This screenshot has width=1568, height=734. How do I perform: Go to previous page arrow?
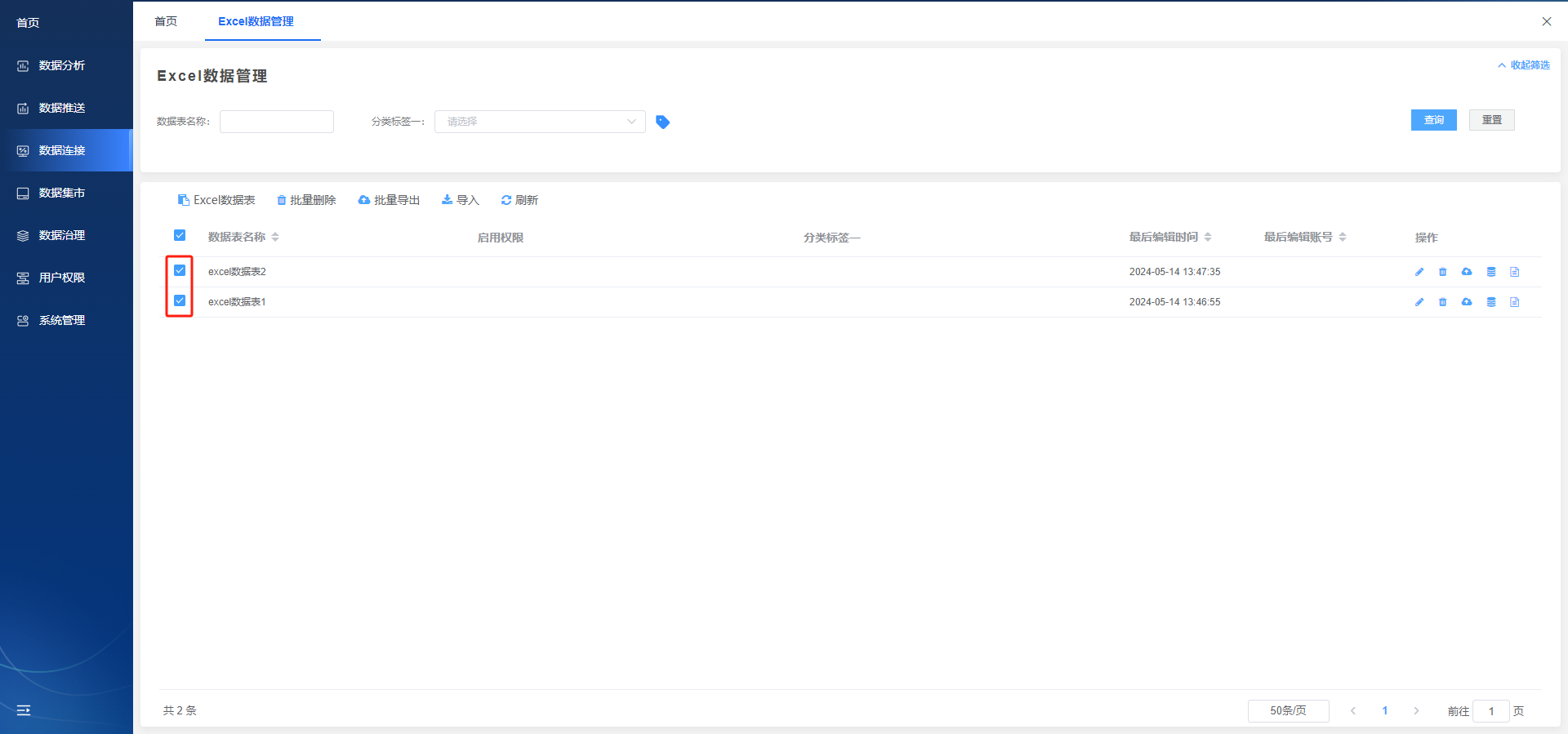point(1353,711)
